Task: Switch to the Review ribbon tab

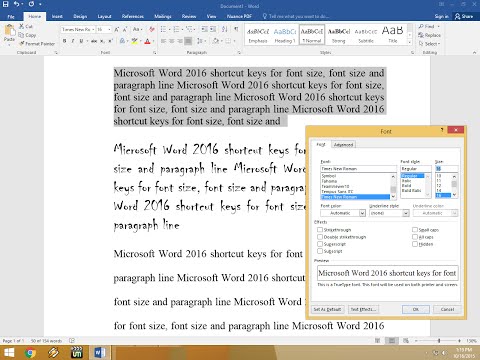Action: click(189, 16)
